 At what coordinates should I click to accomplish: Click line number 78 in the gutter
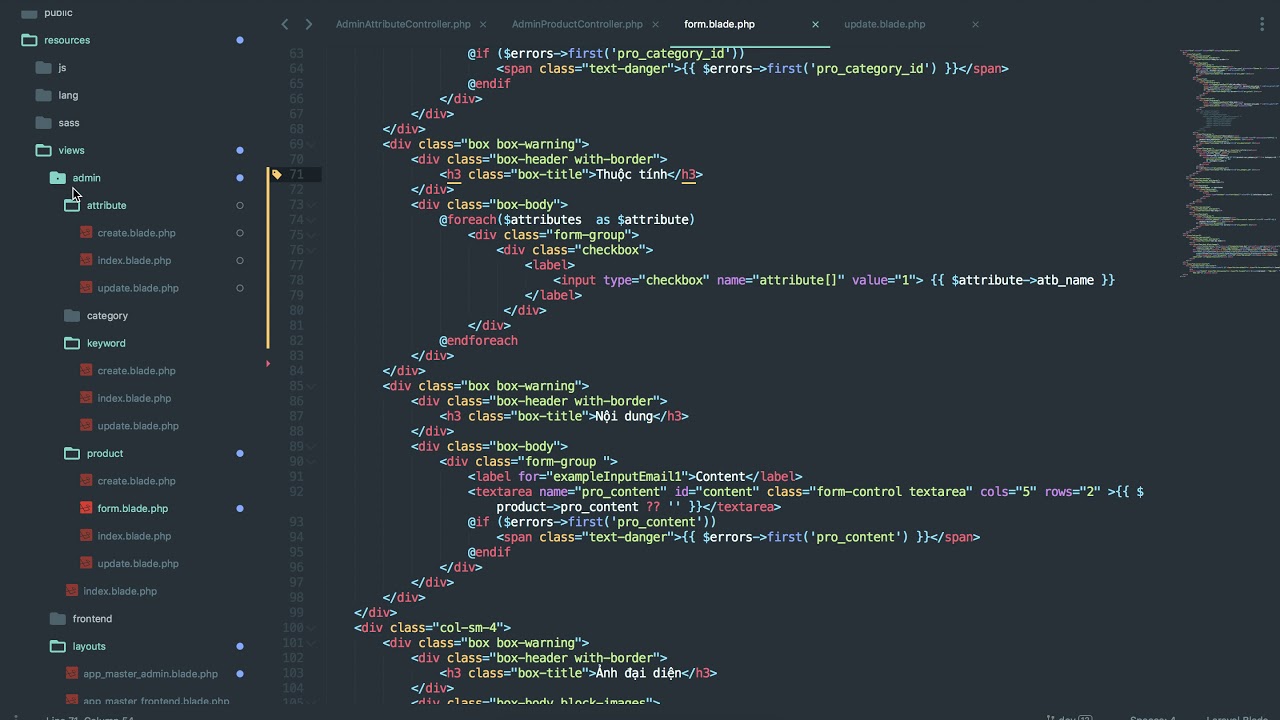[296, 280]
